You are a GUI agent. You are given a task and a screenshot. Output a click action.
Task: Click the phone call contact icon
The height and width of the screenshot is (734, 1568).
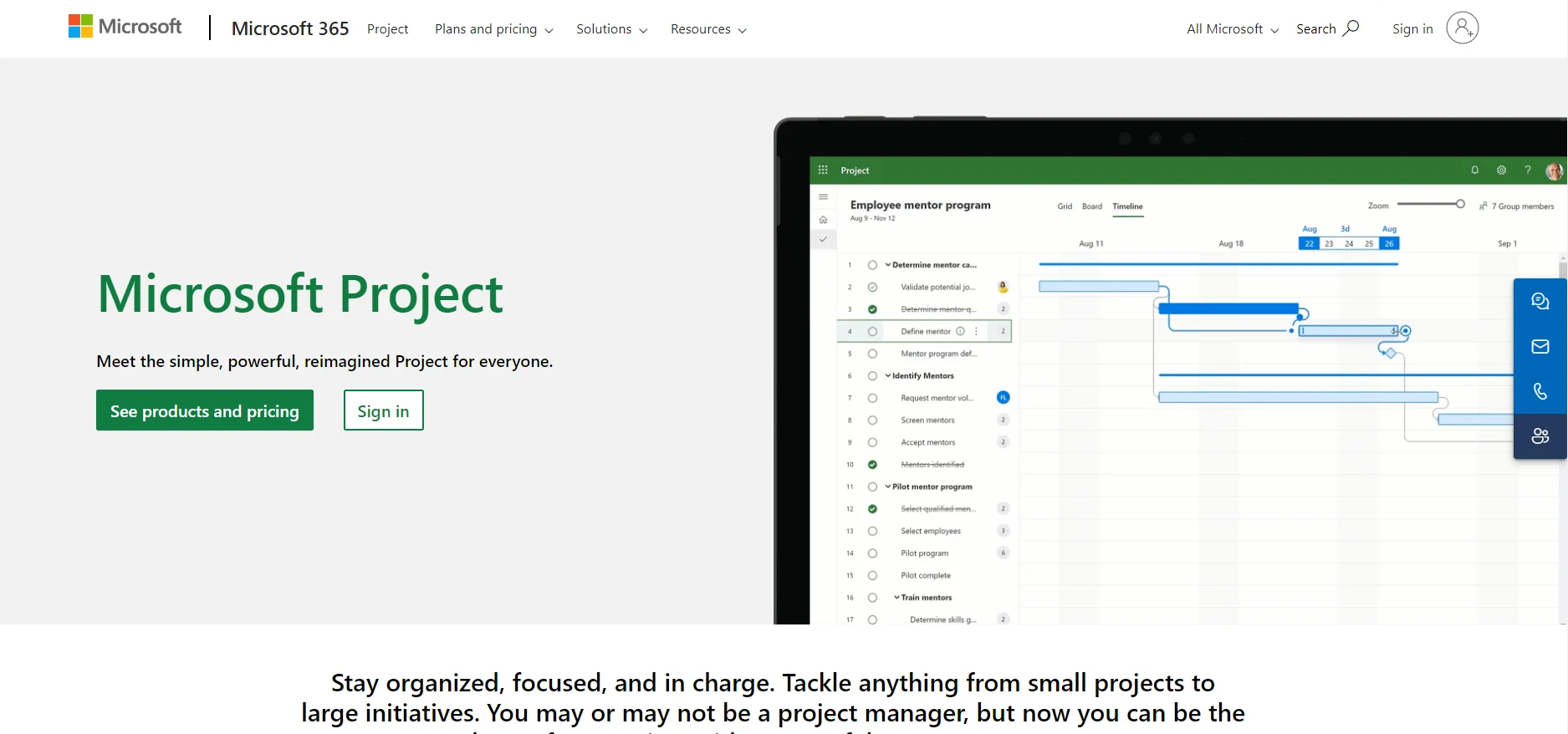(1540, 391)
